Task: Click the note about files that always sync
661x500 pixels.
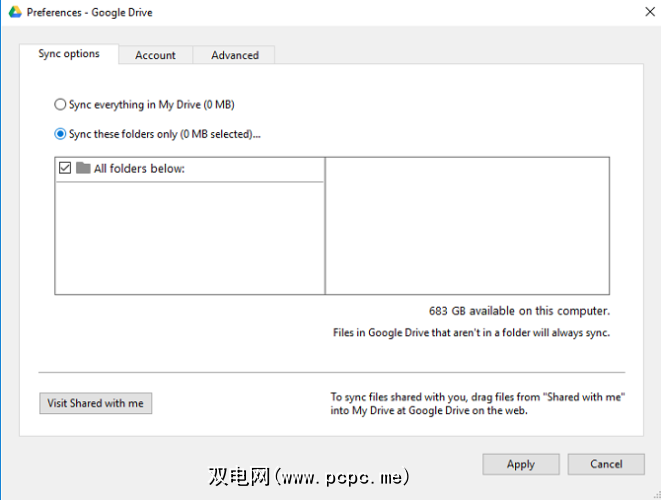Action: point(471,333)
